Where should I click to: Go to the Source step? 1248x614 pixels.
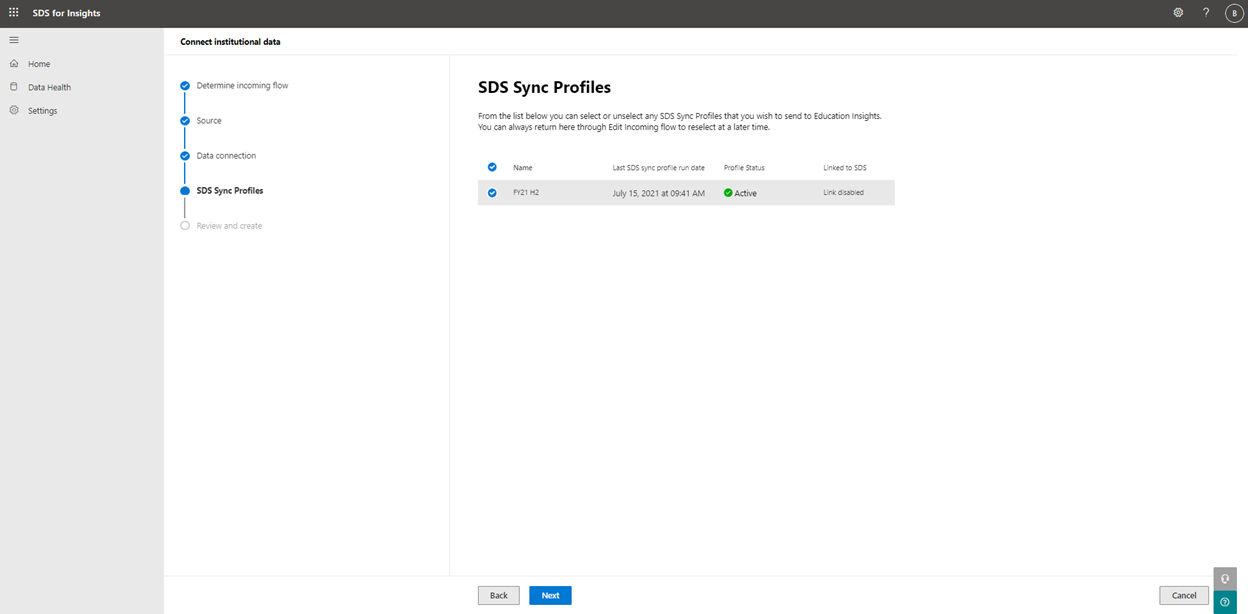pos(209,121)
